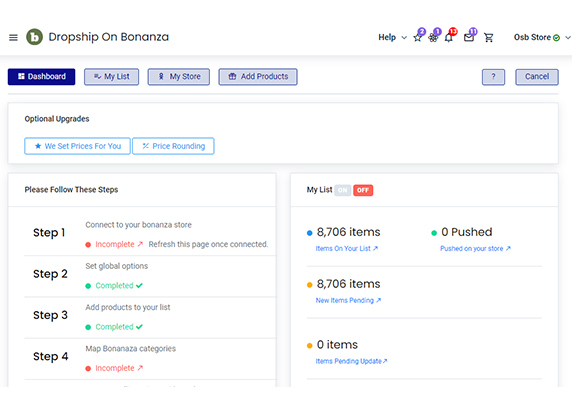577x407 pixels.
Task: Open Items Pending Update link
Action: click(x=351, y=361)
